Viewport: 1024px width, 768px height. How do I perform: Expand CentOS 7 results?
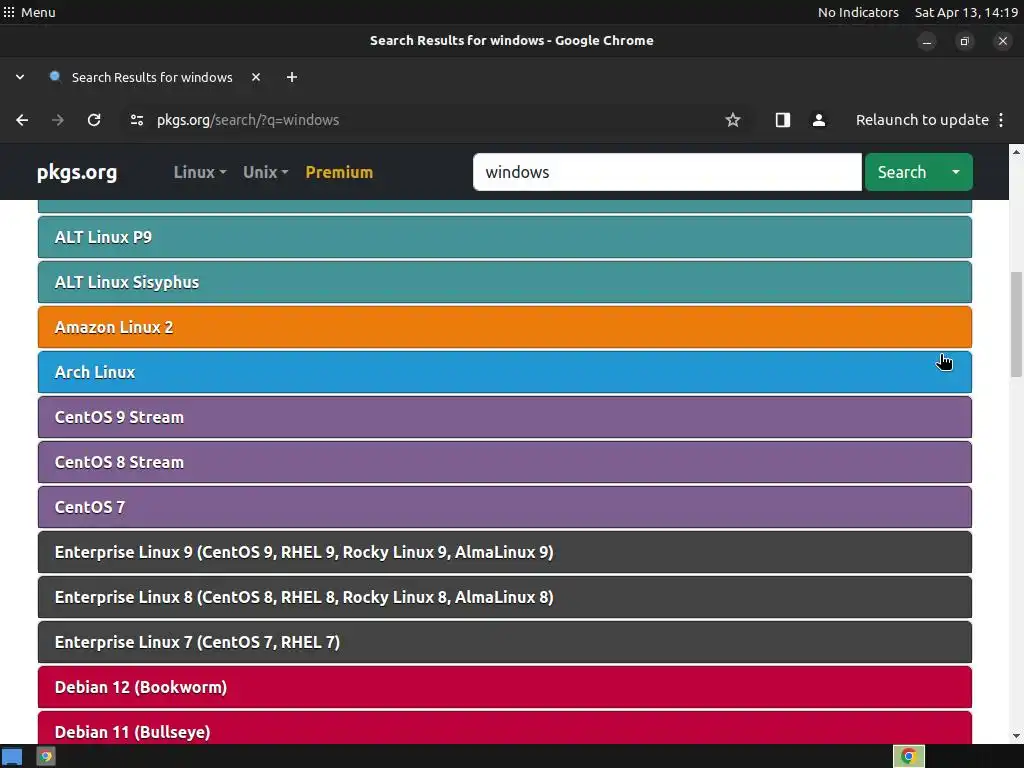tap(505, 507)
